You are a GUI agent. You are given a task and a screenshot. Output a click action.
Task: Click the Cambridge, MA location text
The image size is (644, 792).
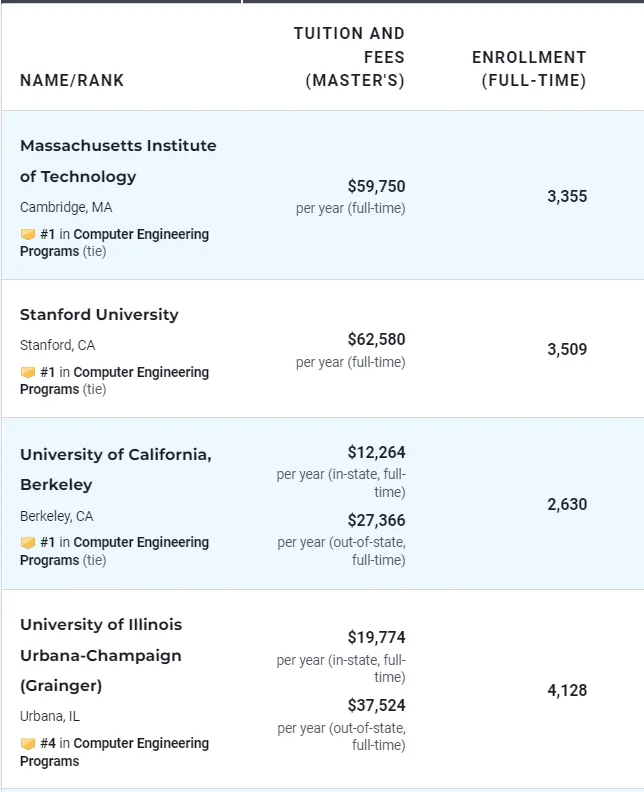pos(66,208)
